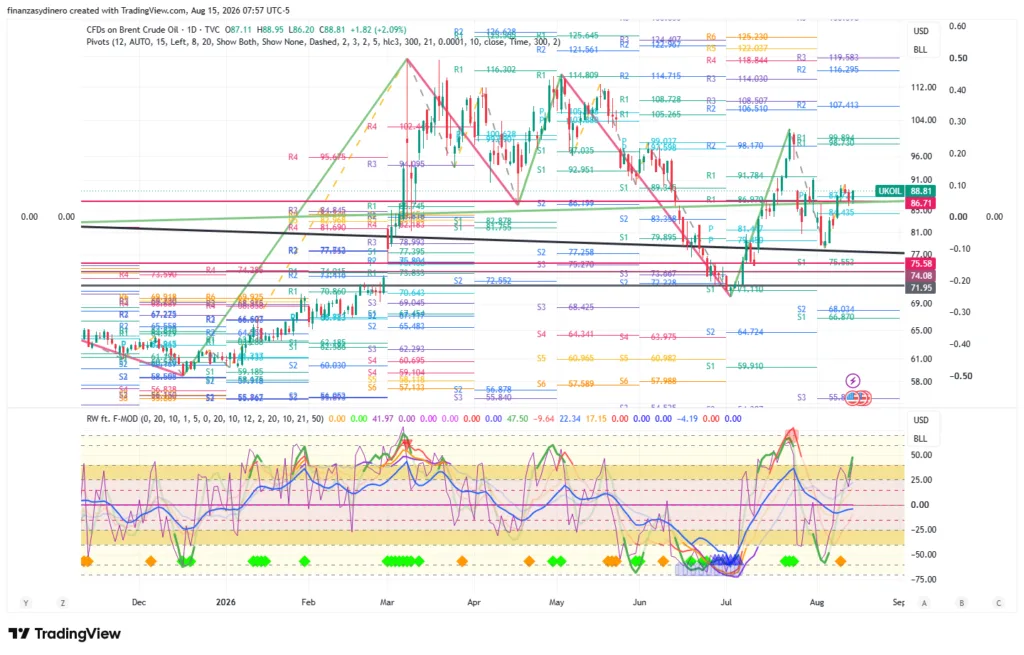The height and width of the screenshot is (655, 1024).
Task: Click the -9.64 value in indicator legend
Action: 543,419
